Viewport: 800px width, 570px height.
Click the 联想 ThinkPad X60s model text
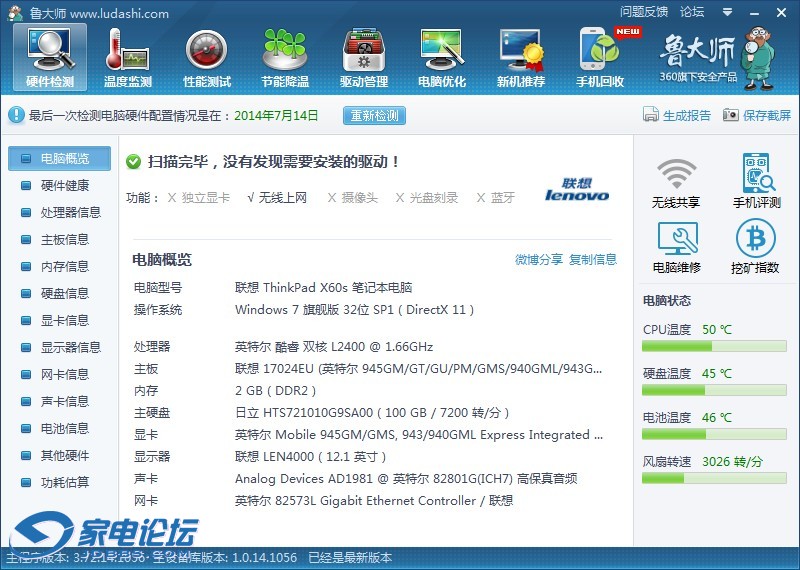323,287
